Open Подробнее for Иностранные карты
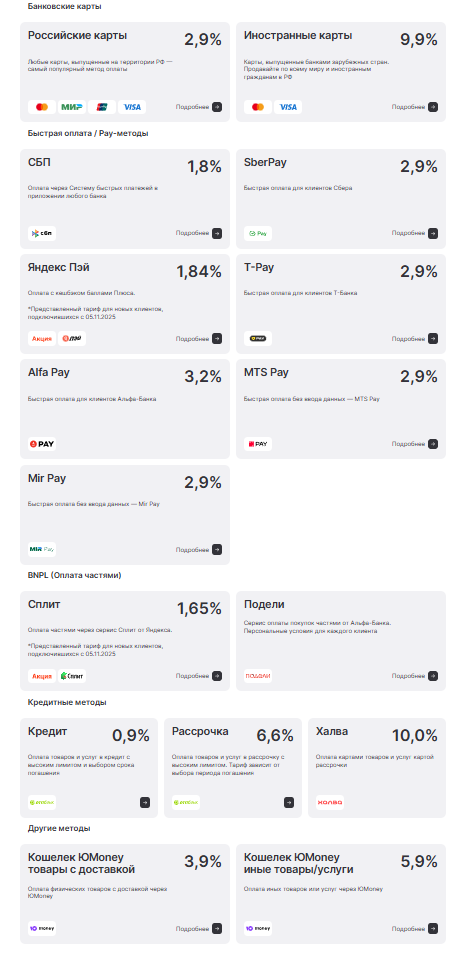Image resolution: width=471 pixels, height=972 pixels. pyautogui.click(x=415, y=107)
